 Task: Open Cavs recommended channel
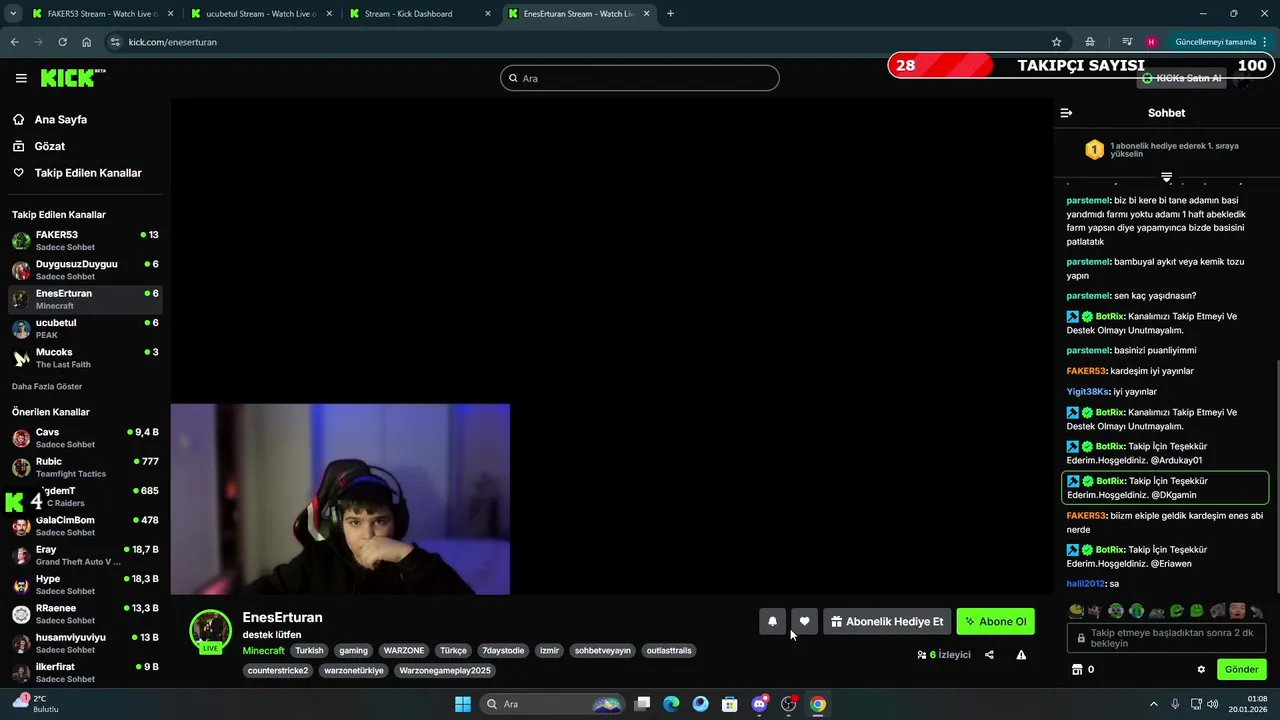click(x=85, y=438)
